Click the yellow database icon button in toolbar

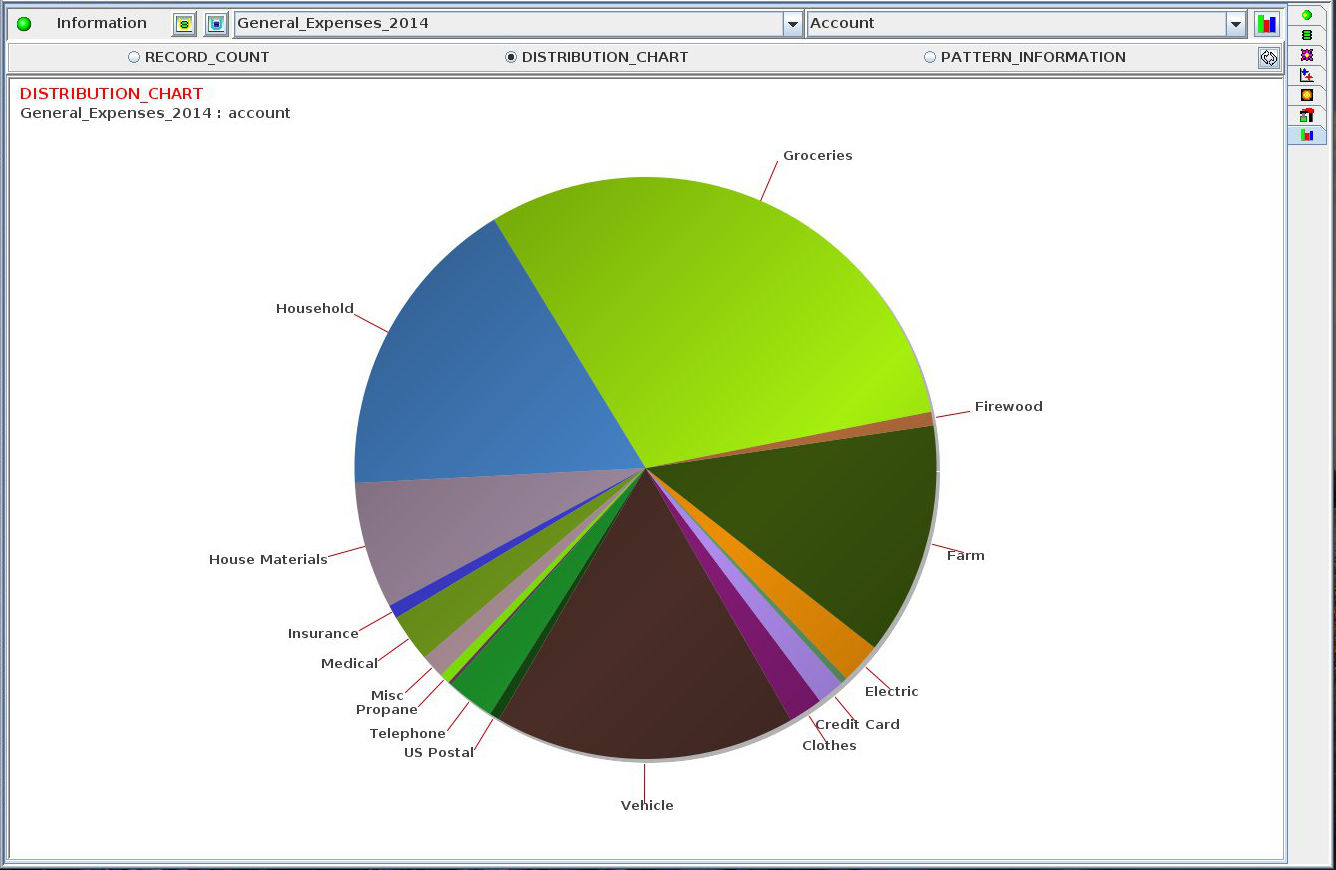pos(184,24)
